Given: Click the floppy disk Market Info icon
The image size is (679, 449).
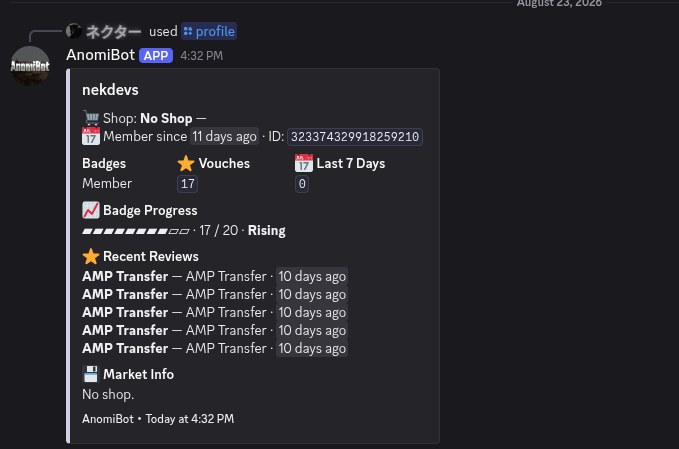Looking at the screenshot, I should [x=91, y=374].
